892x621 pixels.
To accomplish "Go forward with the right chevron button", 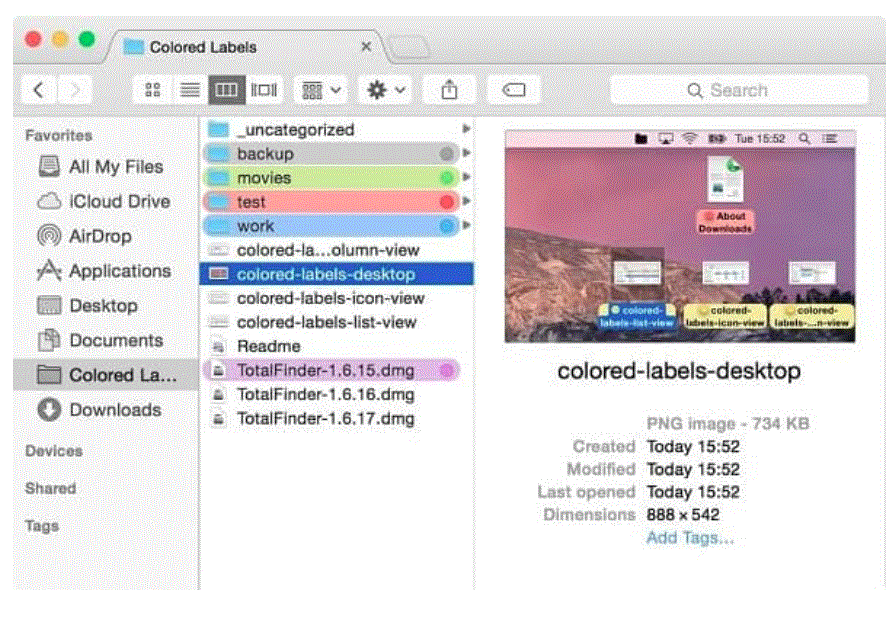I will (75, 90).
